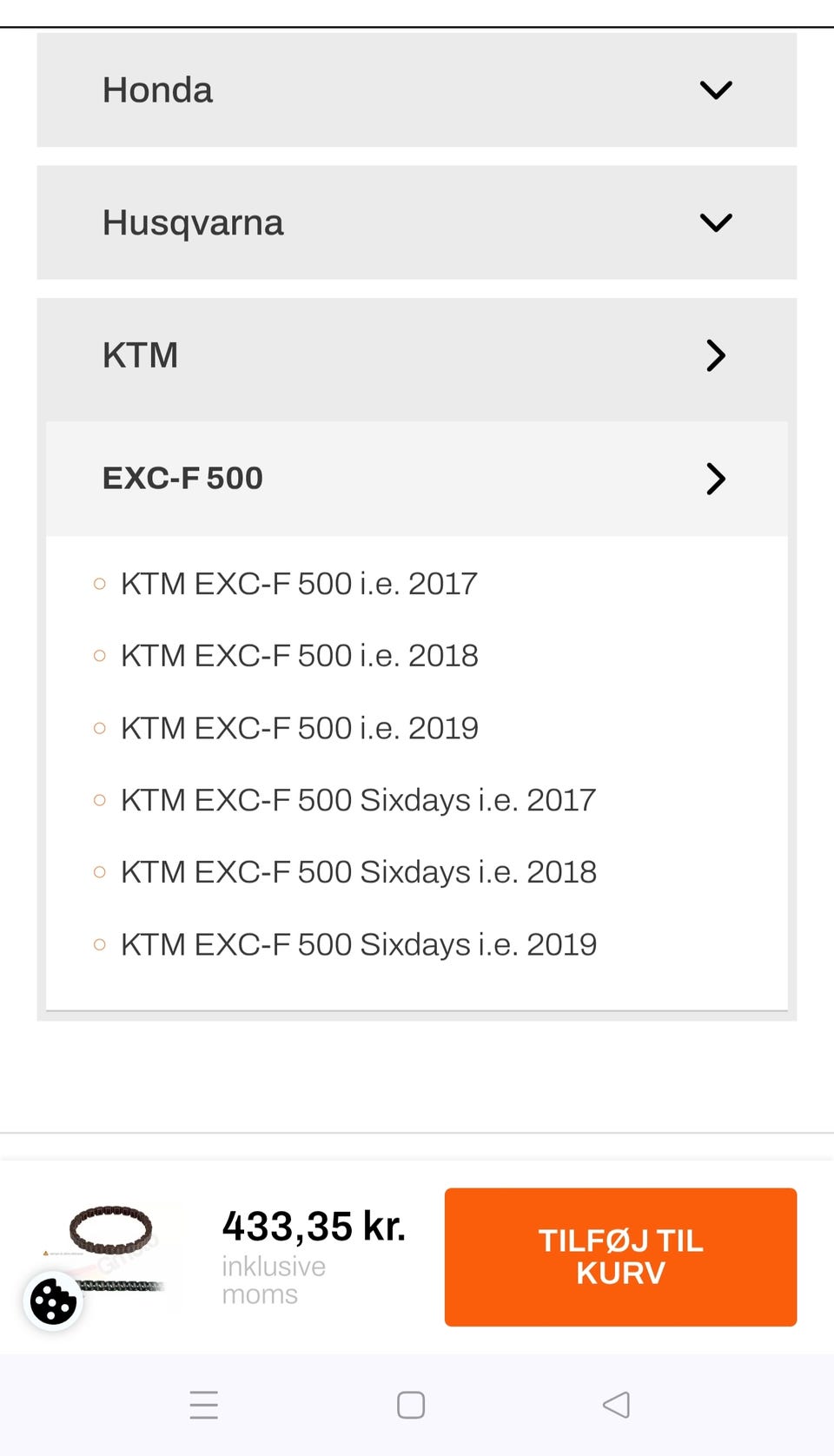Tap the Android back navigation icon
834x1456 pixels.
(x=616, y=1405)
